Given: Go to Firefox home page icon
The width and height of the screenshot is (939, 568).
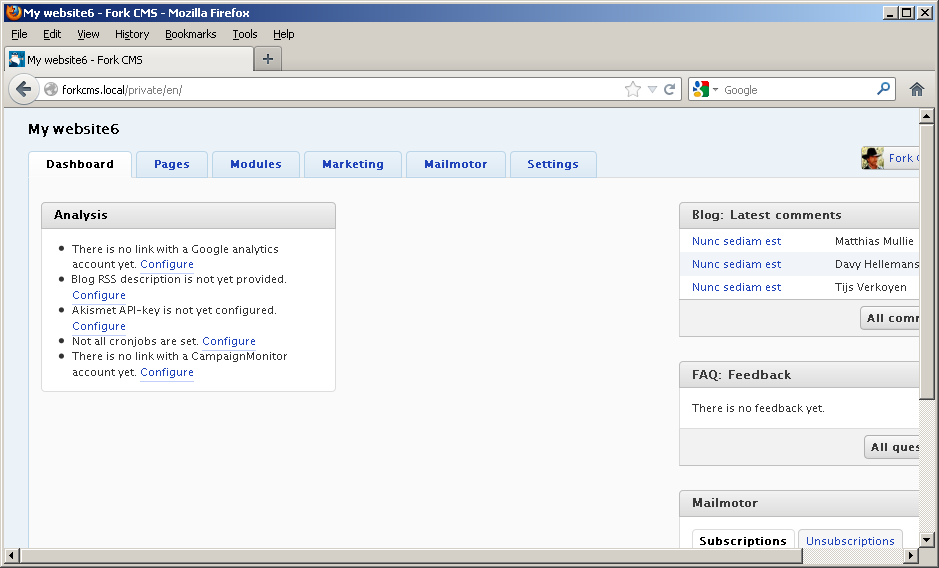Looking at the screenshot, I should [x=916, y=89].
